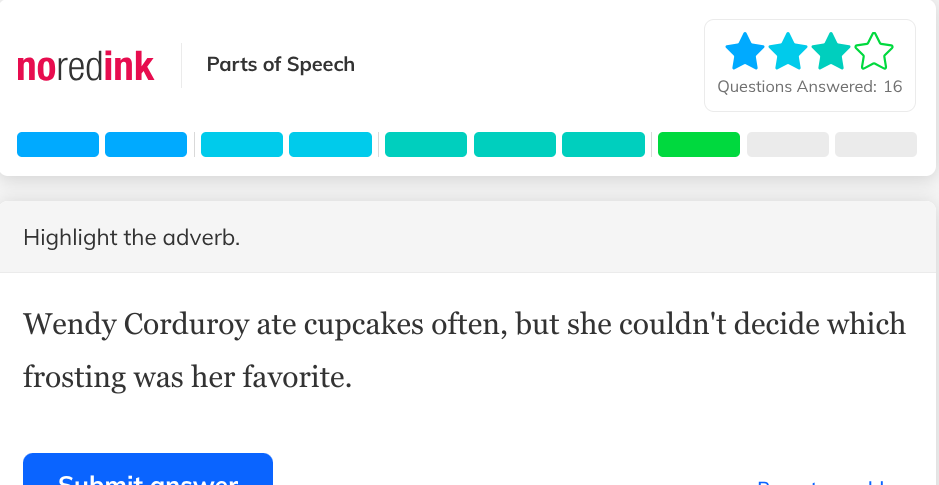Click the fifth teal progress segment
Screen dimensions: 939x485
(426, 145)
